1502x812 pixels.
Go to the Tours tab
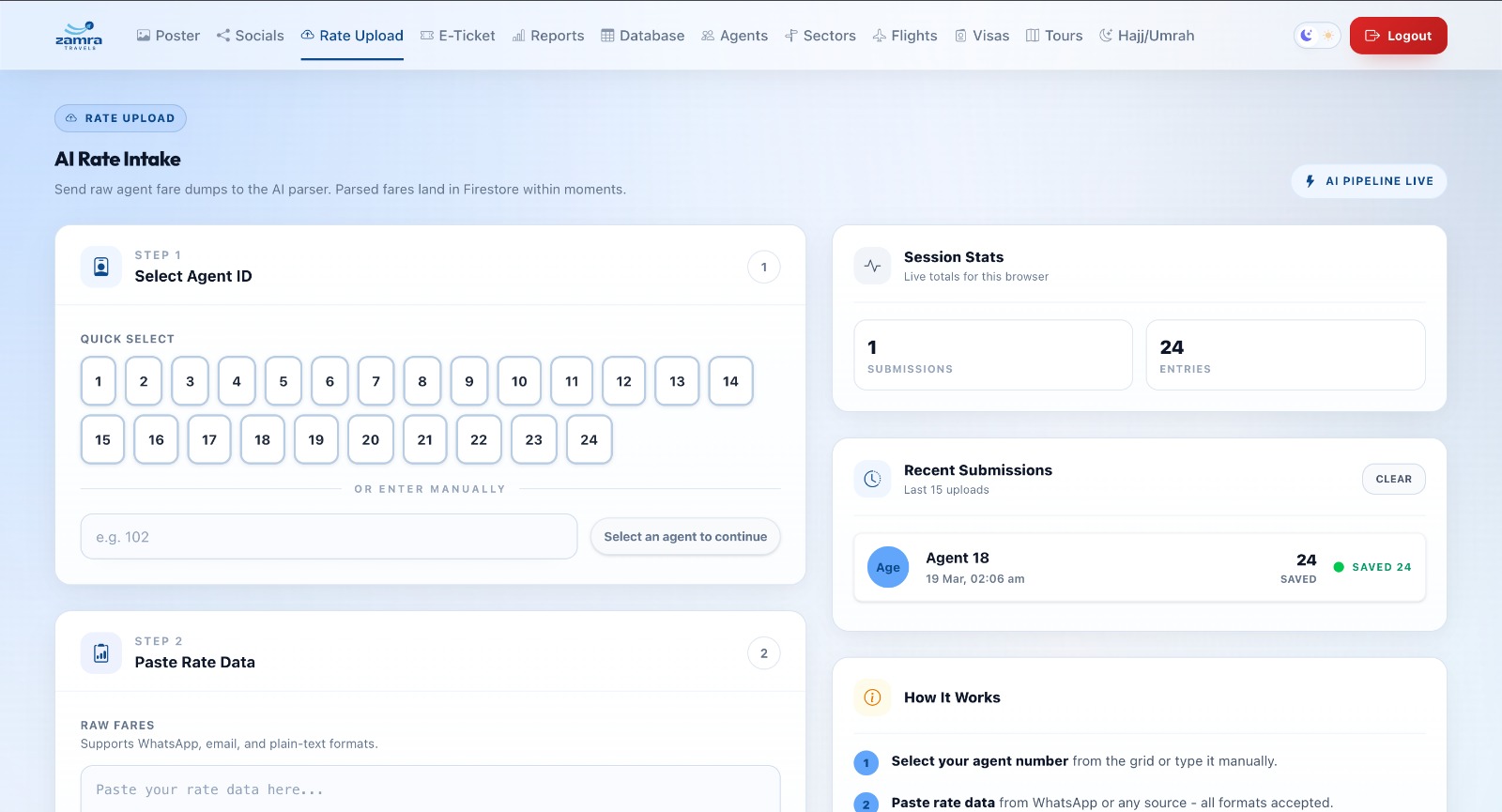click(x=1054, y=36)
